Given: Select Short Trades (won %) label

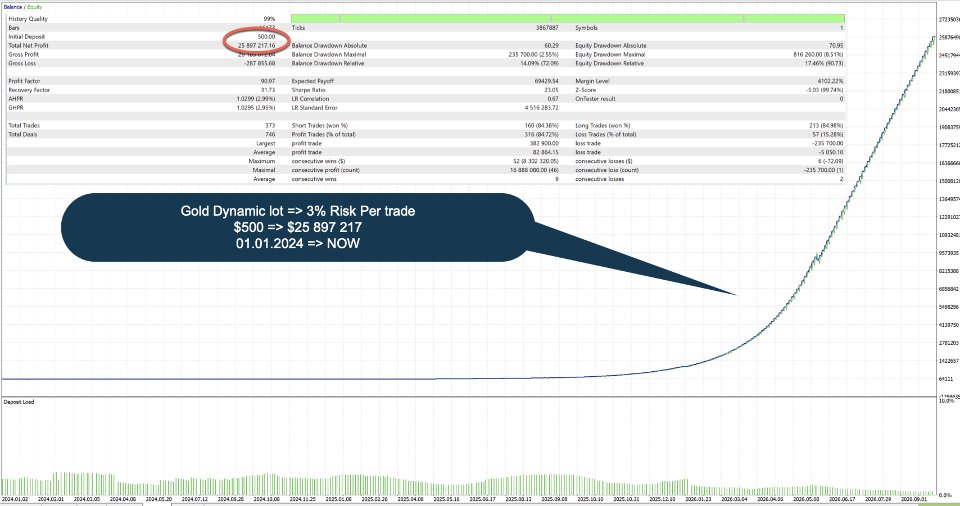Looking at the screenshot, I should [320, 126].
